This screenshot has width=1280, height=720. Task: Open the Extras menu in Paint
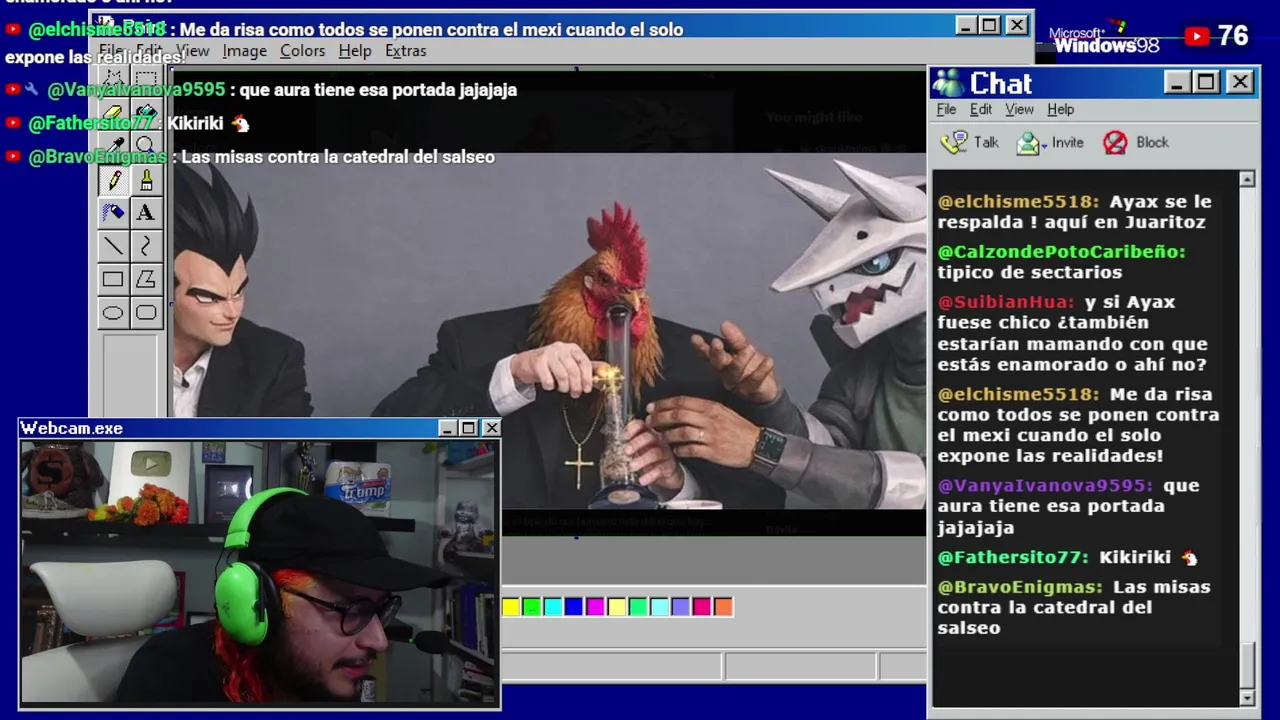[x=405, y=51]
